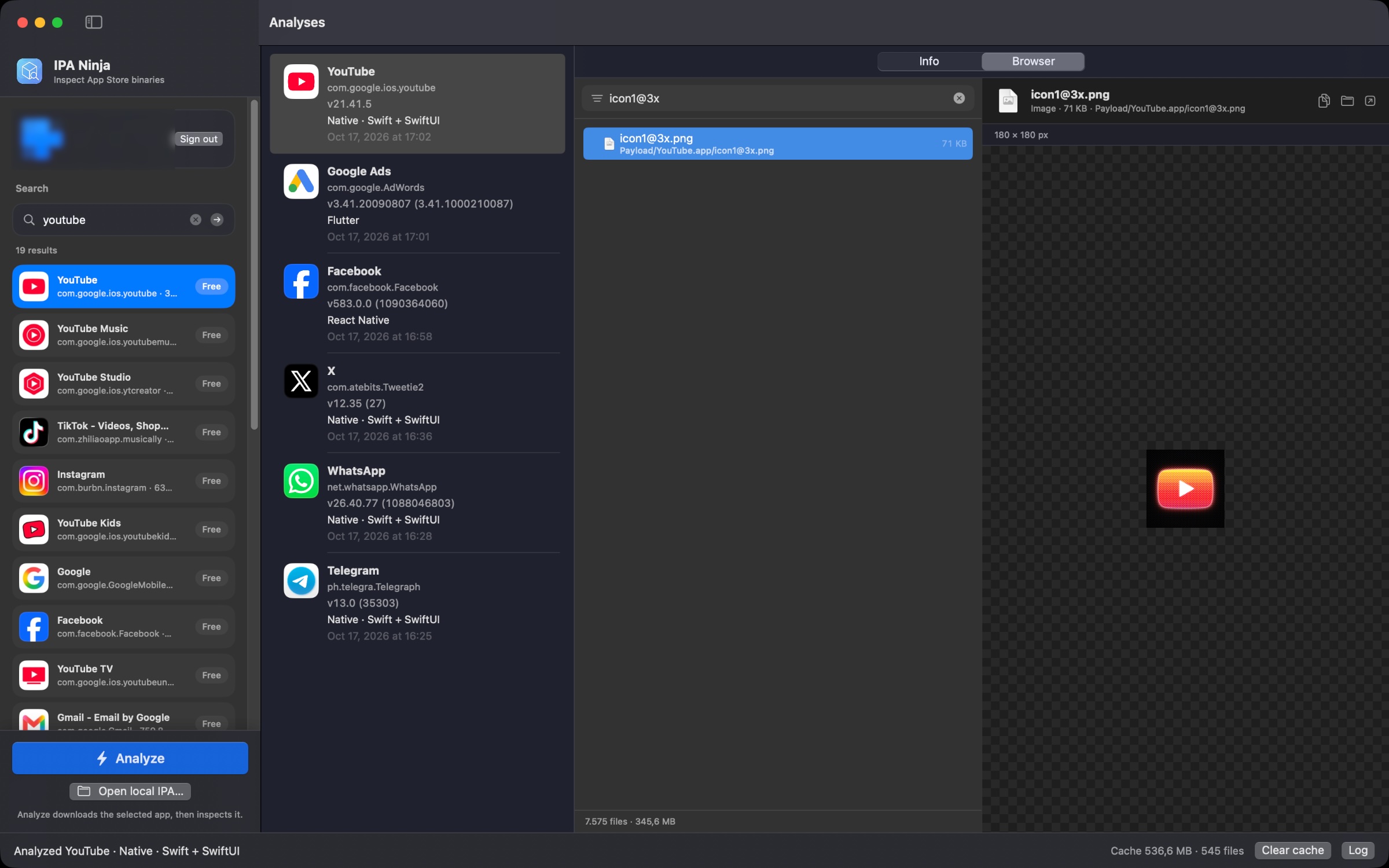
Task: Select Facebook in search results sidebar
Action: 123,627
